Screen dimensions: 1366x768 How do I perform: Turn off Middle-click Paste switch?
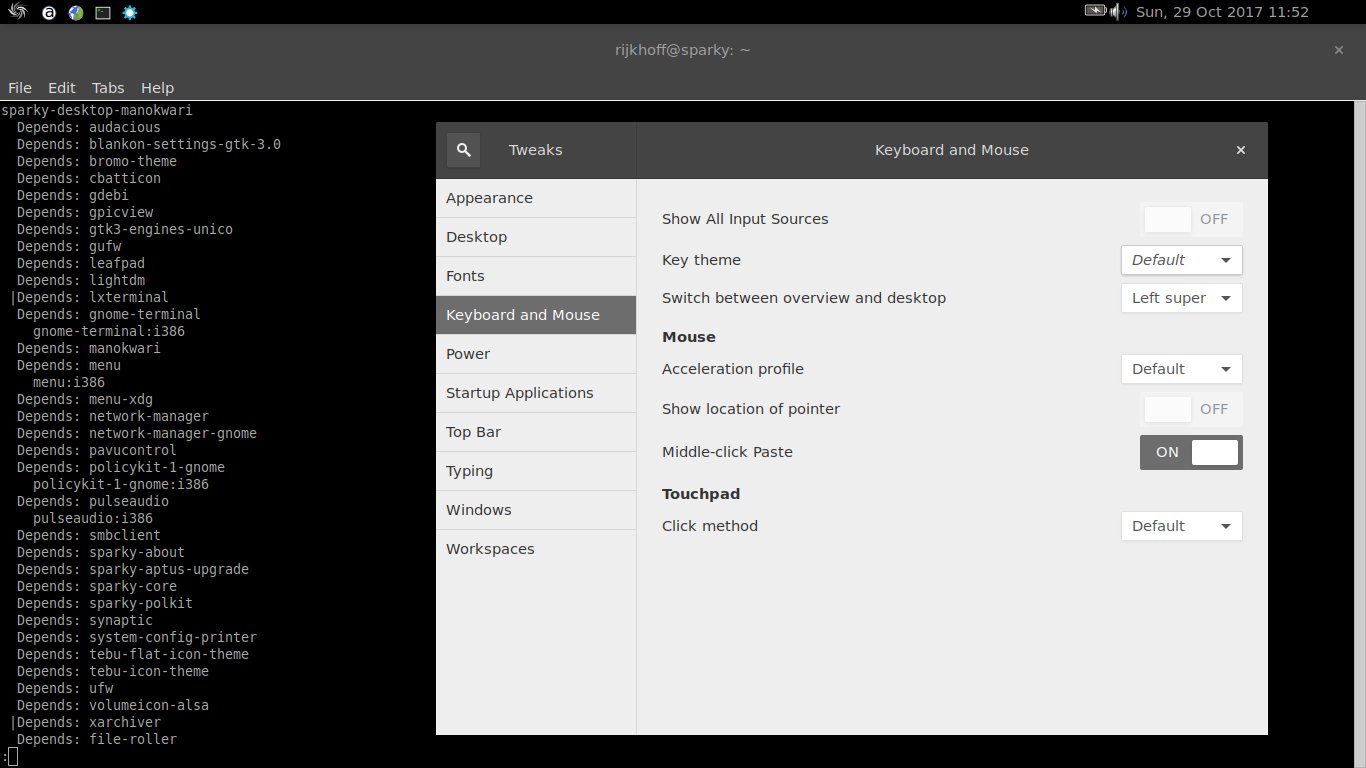coord(1192,452)
